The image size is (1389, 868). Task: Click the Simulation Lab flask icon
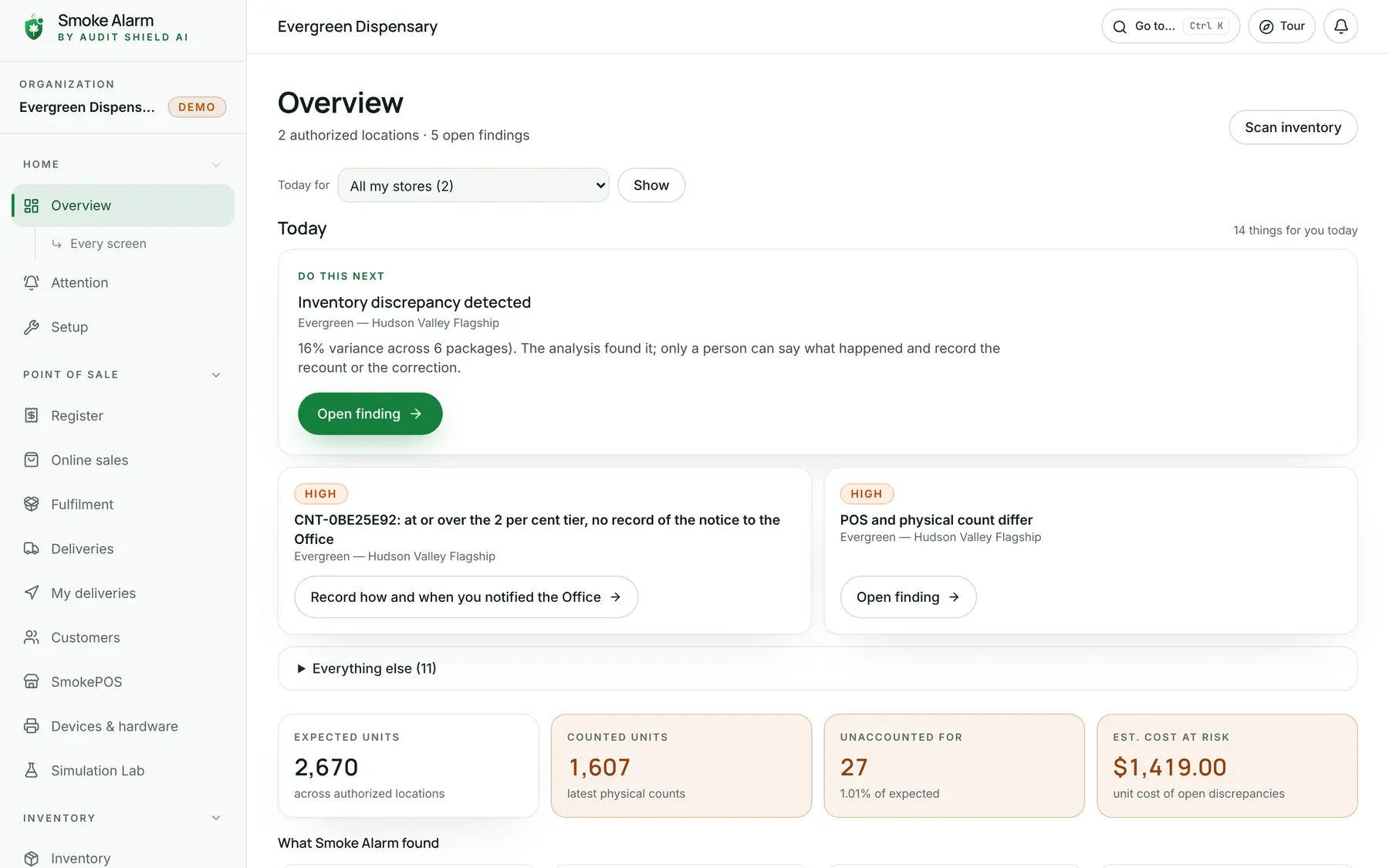(31, 771)
